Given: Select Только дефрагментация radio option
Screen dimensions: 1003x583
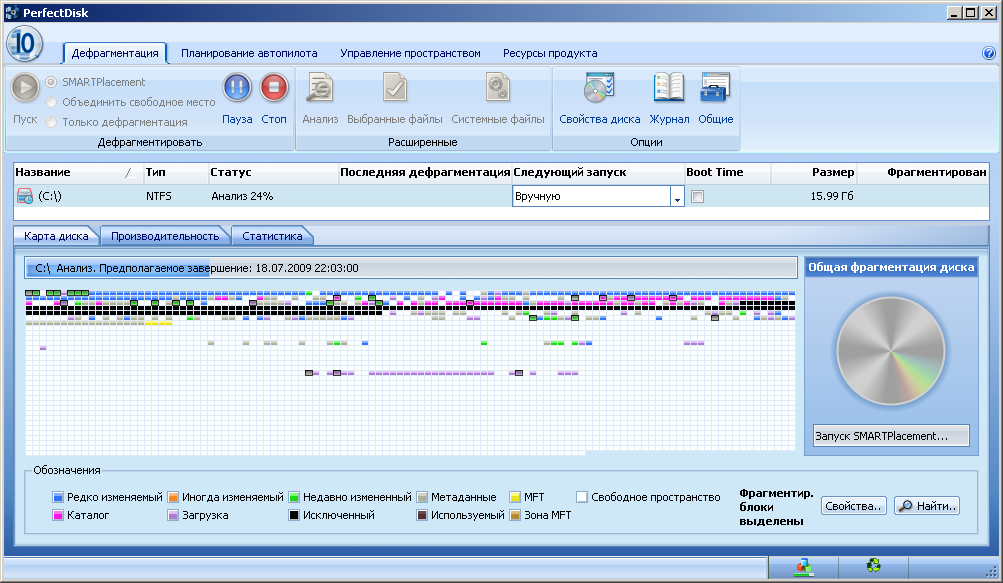Looking at the screenshot, I should (51, 122).
